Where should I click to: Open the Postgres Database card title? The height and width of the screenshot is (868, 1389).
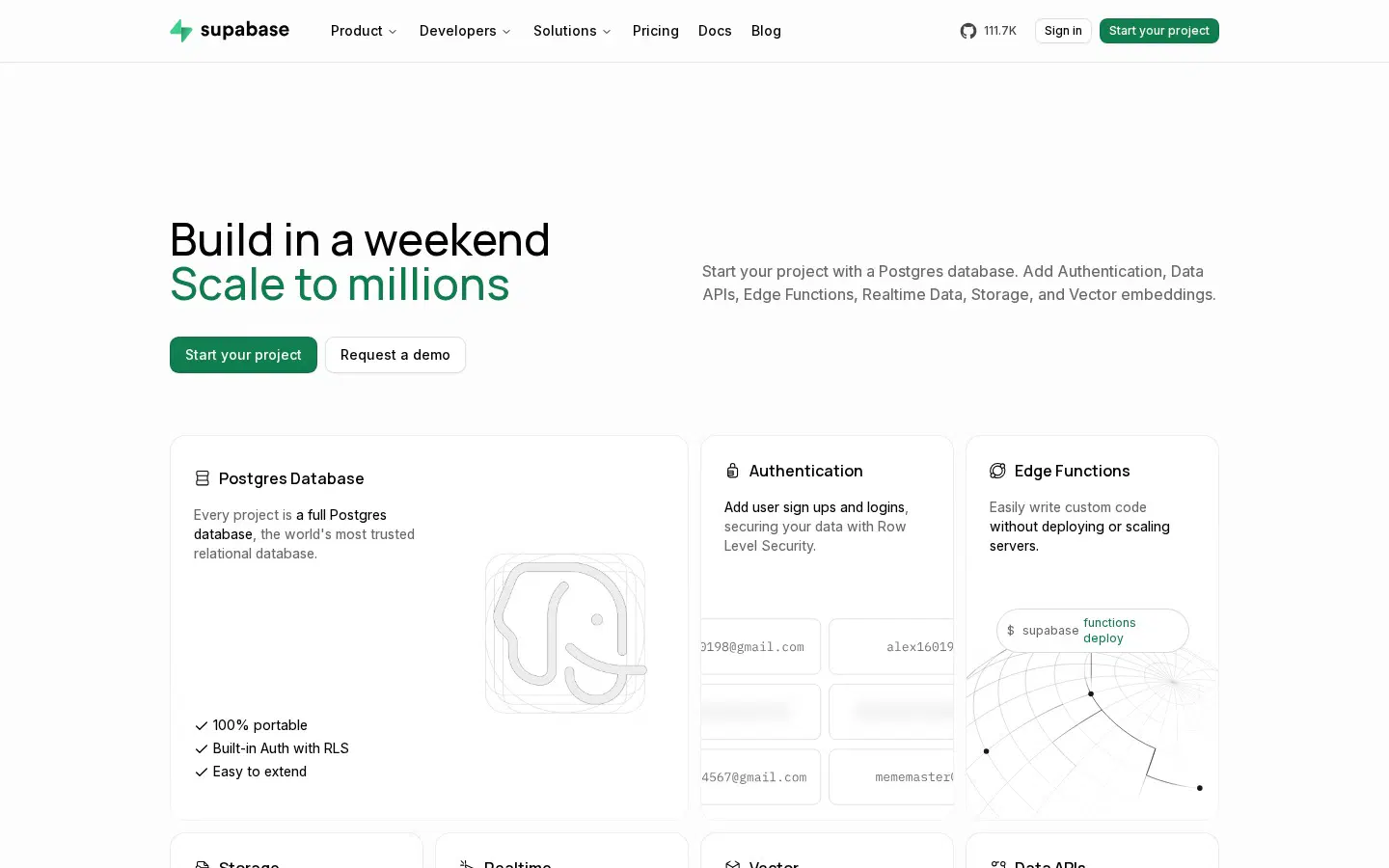click(291, 478)
